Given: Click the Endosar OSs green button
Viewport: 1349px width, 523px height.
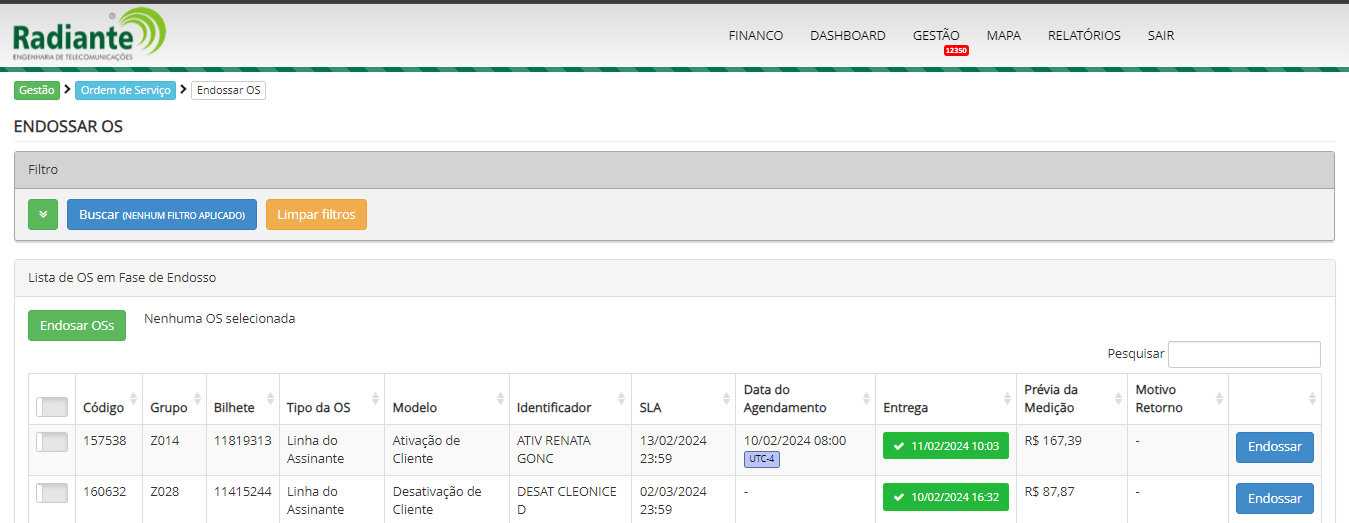Looking at the screenshot, I should (77, 326).
